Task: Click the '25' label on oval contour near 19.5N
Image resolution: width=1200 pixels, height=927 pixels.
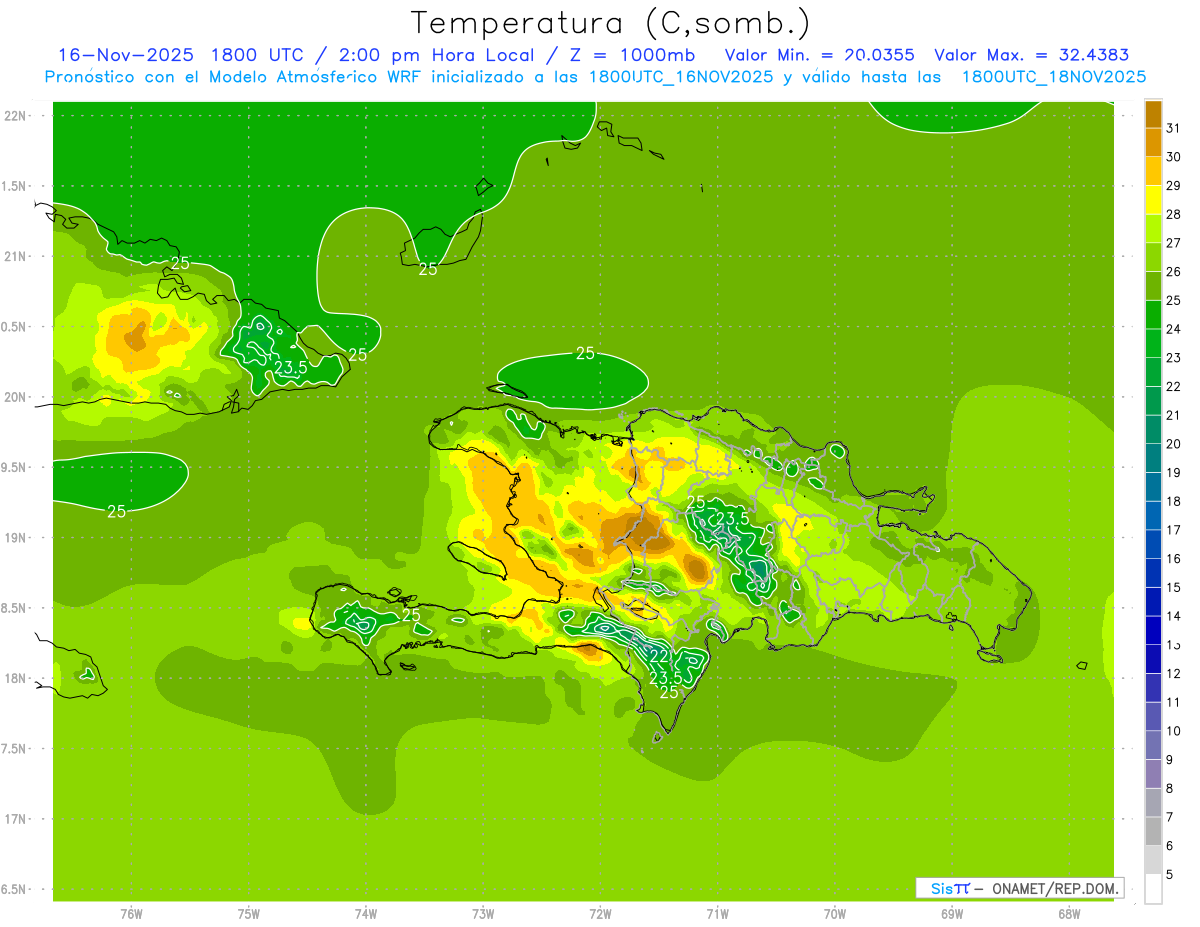Action: [x=116, y=511]
